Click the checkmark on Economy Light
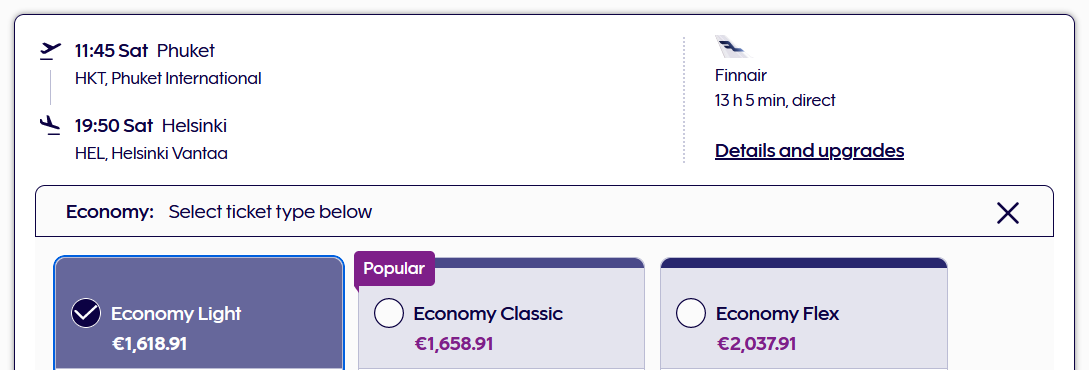 tap(86, 314)
